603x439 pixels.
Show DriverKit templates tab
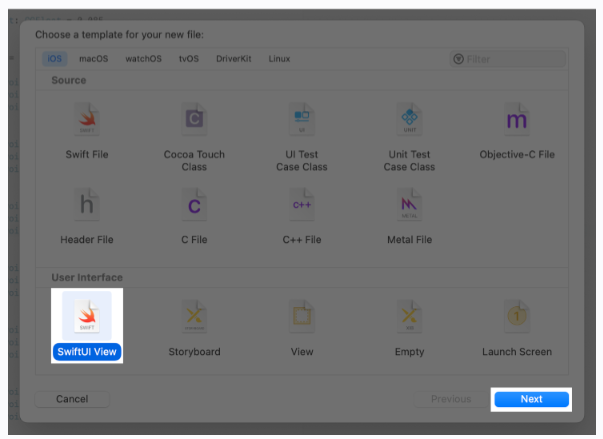[x=233, y=59]
